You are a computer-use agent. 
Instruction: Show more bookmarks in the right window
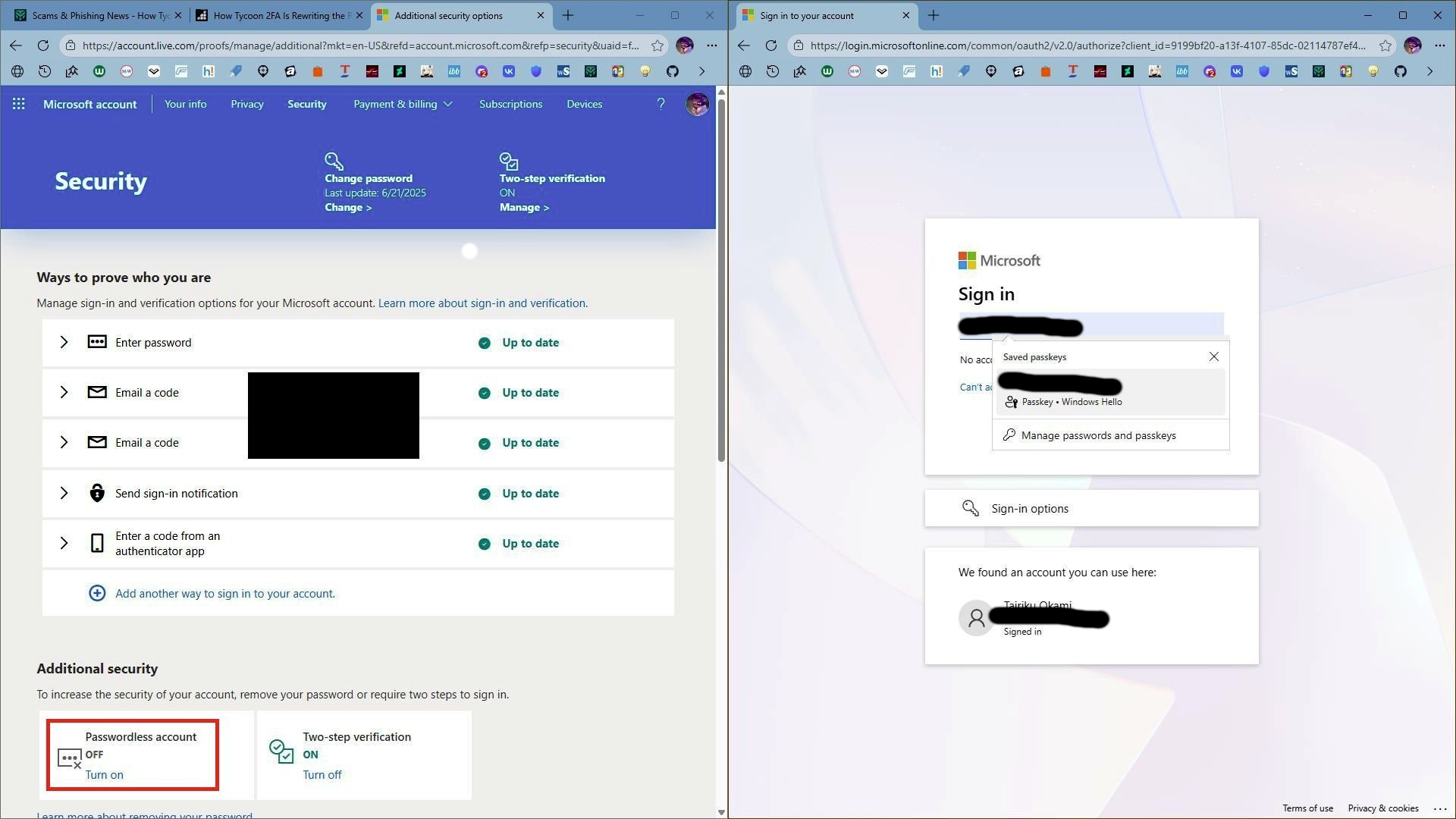[1429, 71]
